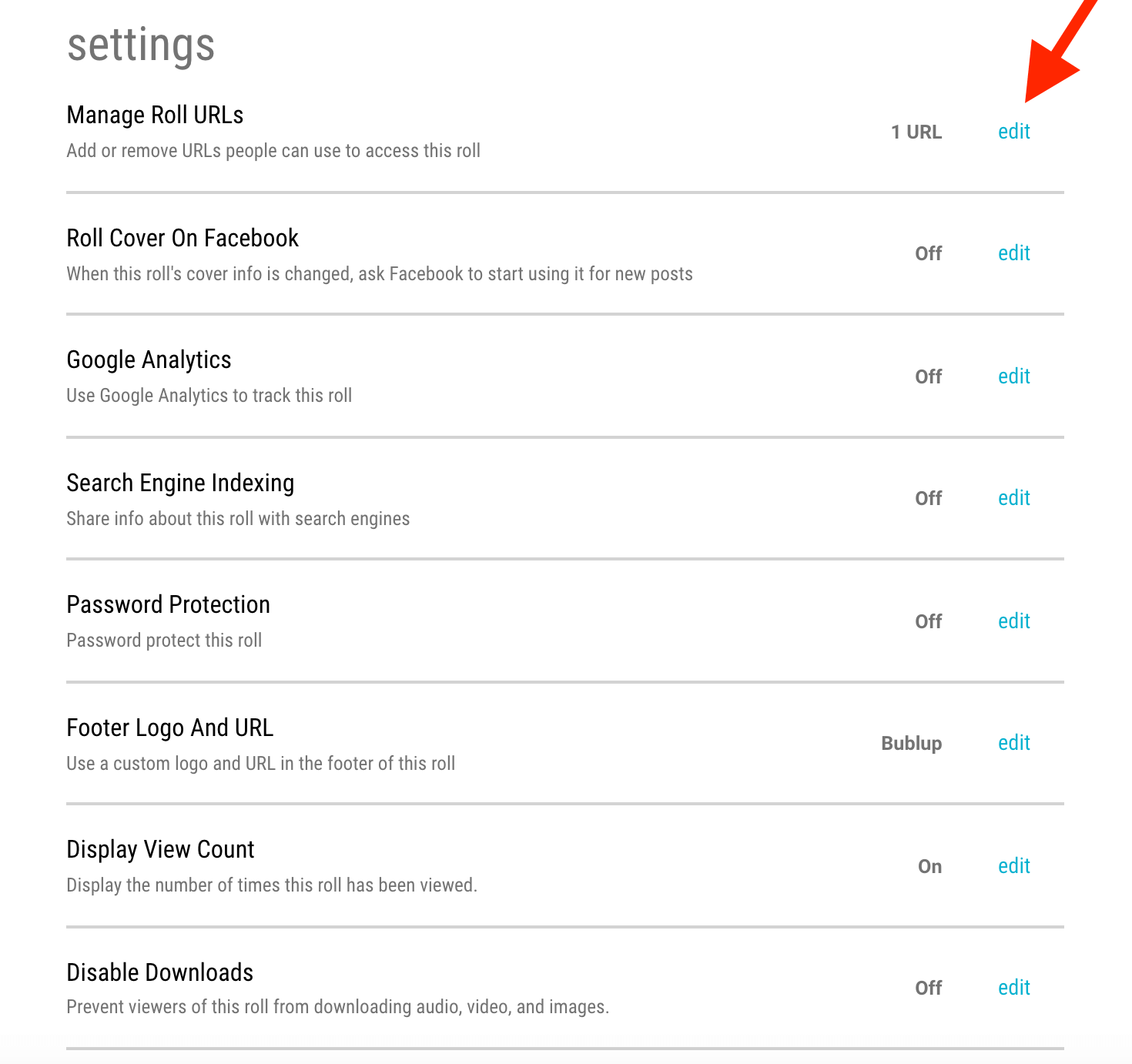The width and height of the screenshot is (1132, 1064).
Task: Edit the Footer Logo And URL setting
Action: 1014,743
